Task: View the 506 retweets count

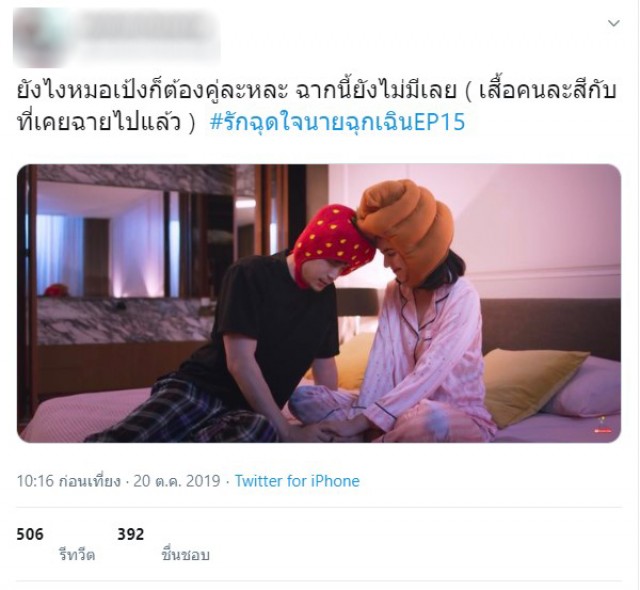Action: [30, 534]
